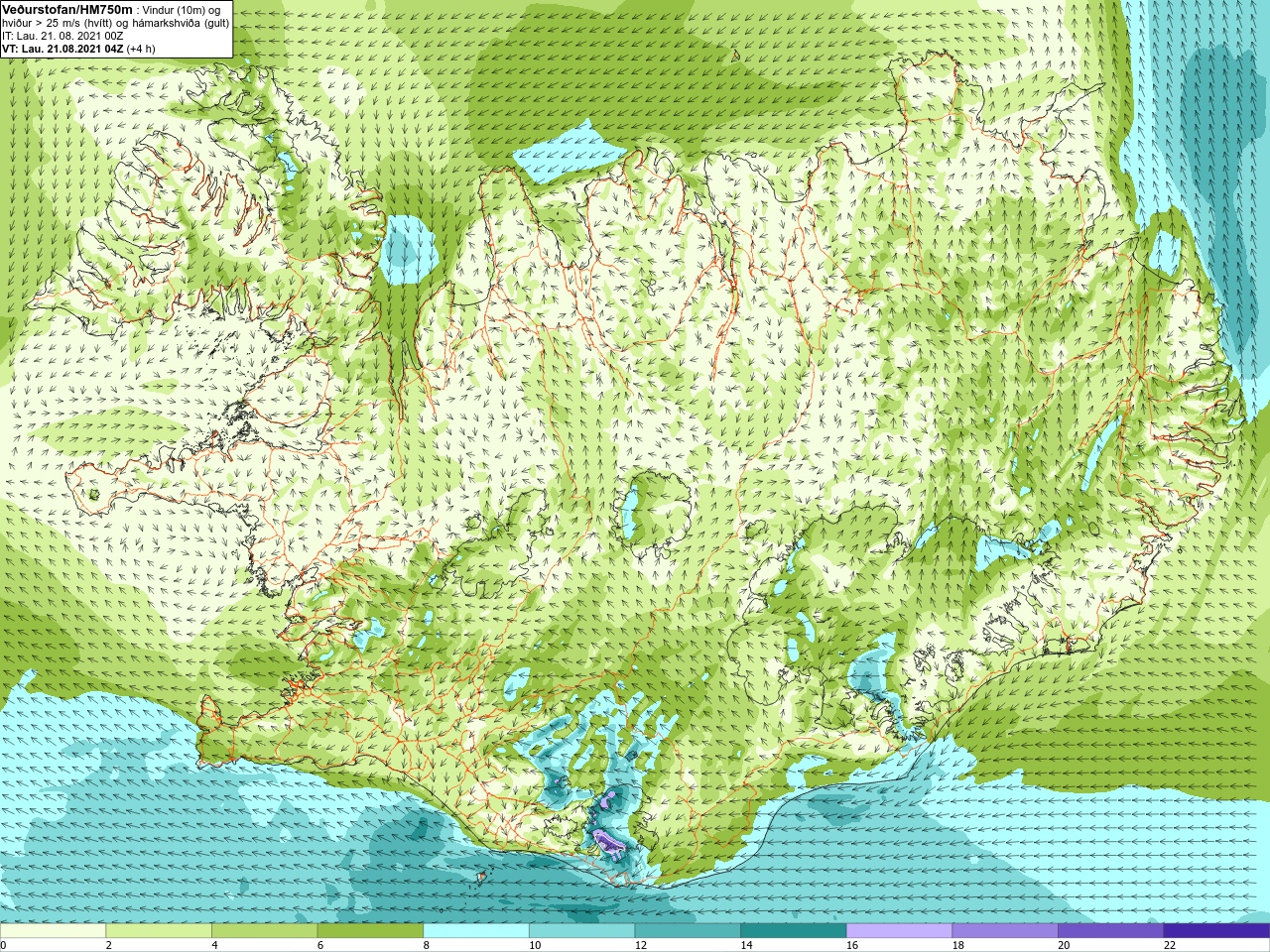Click the teal 10–12 m/s legend swatch
1270x952 pixels.
click(581, 931)
